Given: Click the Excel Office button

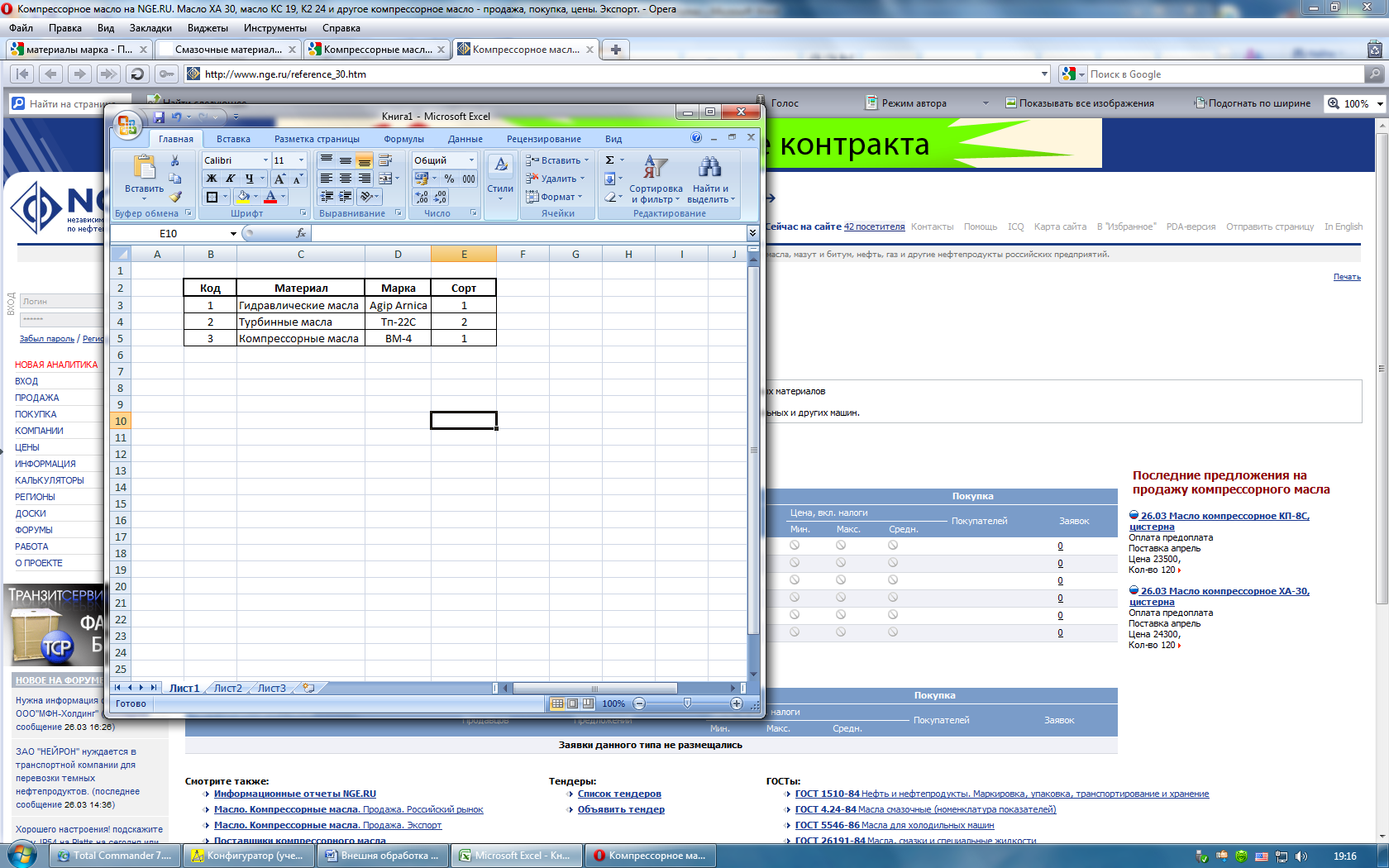Looking at the screenshot, I should pos(127,125).
